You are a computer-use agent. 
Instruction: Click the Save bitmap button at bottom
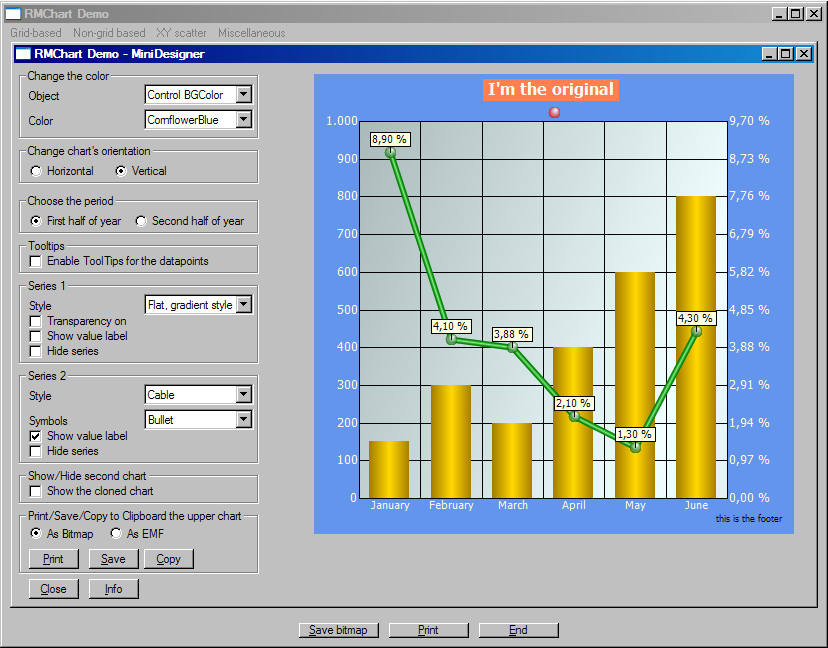pos(338,630)
